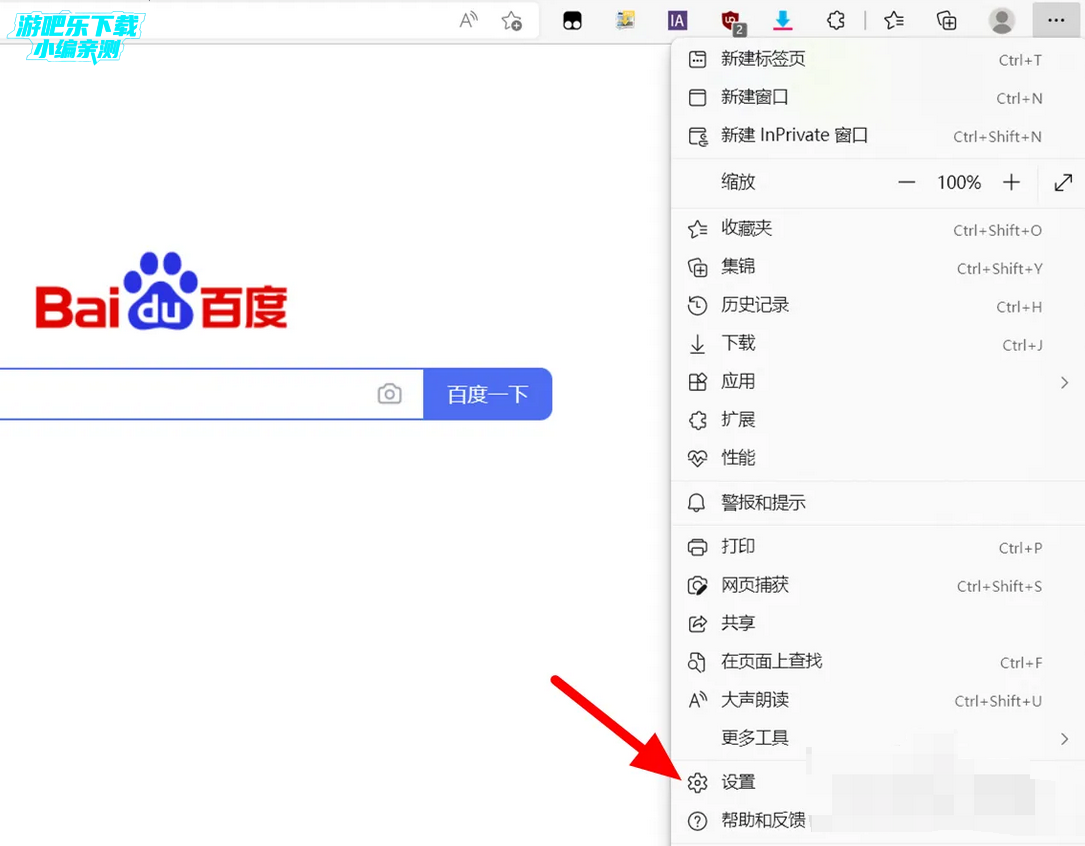Decrease zoom with the minus button
The image size is (1085, 846).
click(906, 182)
